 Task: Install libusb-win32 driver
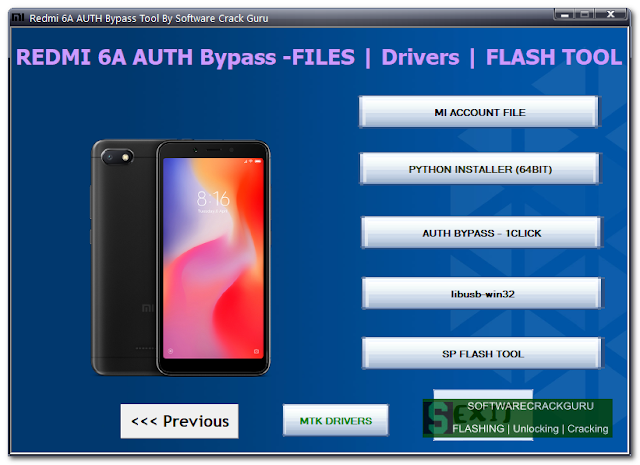(x=482, y=293)
